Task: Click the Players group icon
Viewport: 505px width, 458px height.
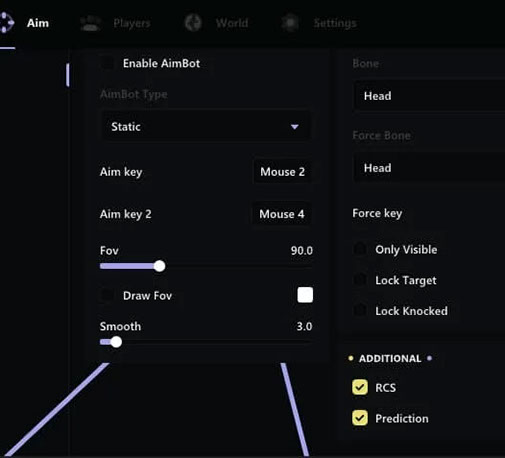Action: pos(91,23)
